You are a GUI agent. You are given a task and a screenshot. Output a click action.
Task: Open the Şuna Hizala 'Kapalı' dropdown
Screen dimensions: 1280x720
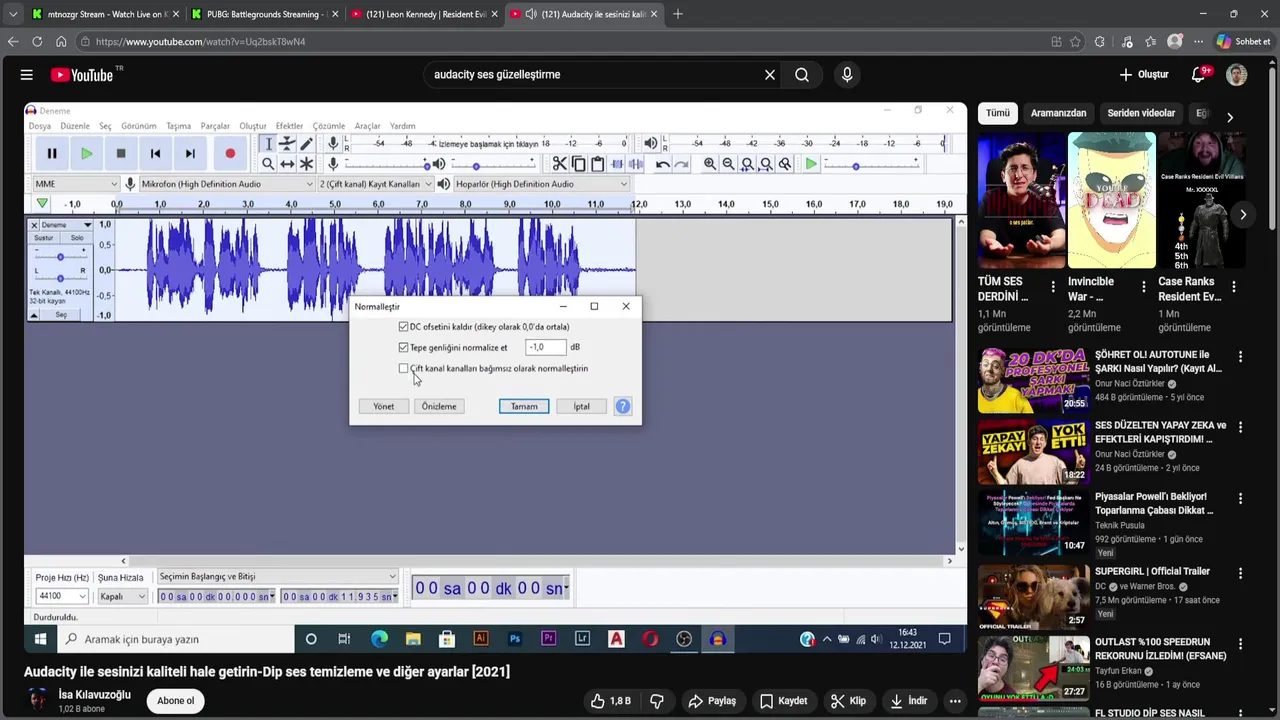point(122,596)
